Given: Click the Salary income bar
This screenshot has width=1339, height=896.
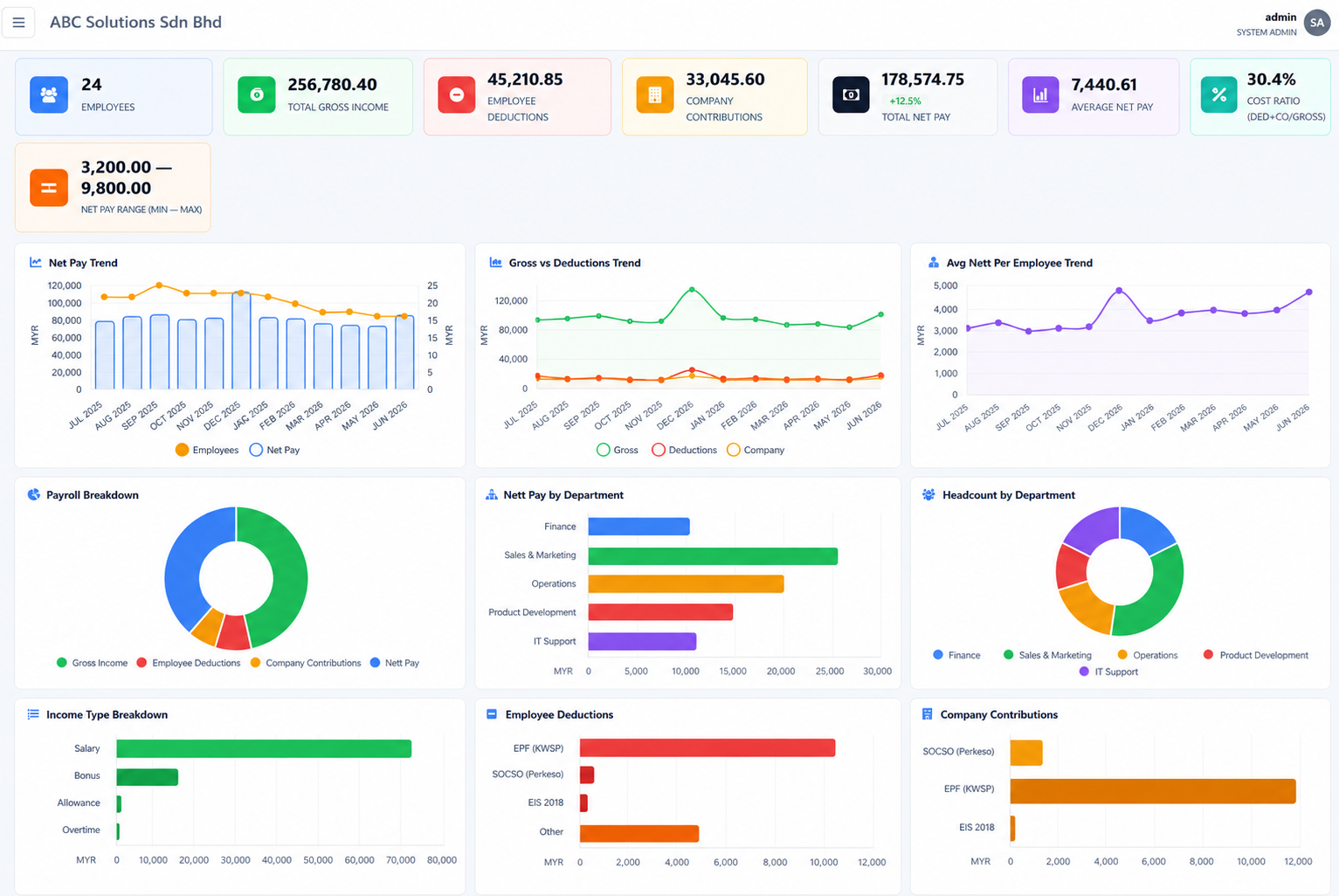Looking at the screenshot, I should click(x=264, y=748).
